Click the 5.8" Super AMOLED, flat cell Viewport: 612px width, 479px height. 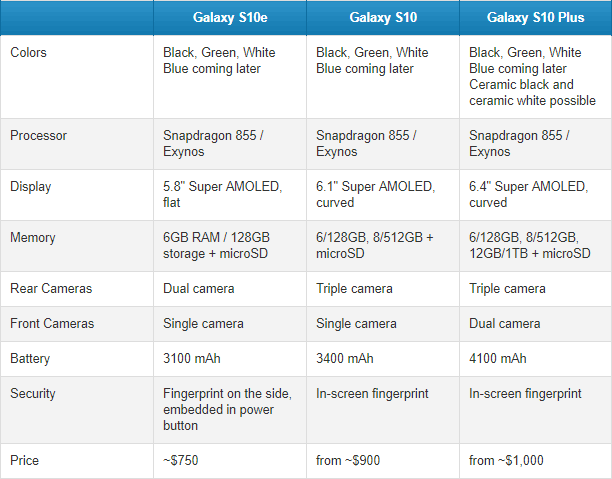[222, 194]
